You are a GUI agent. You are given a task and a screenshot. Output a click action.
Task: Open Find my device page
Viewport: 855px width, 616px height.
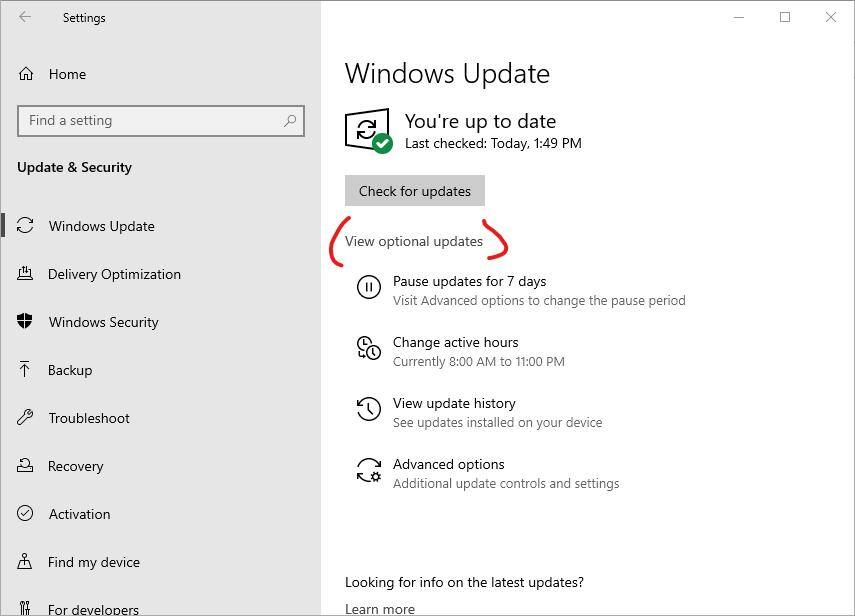click(93, 562)
